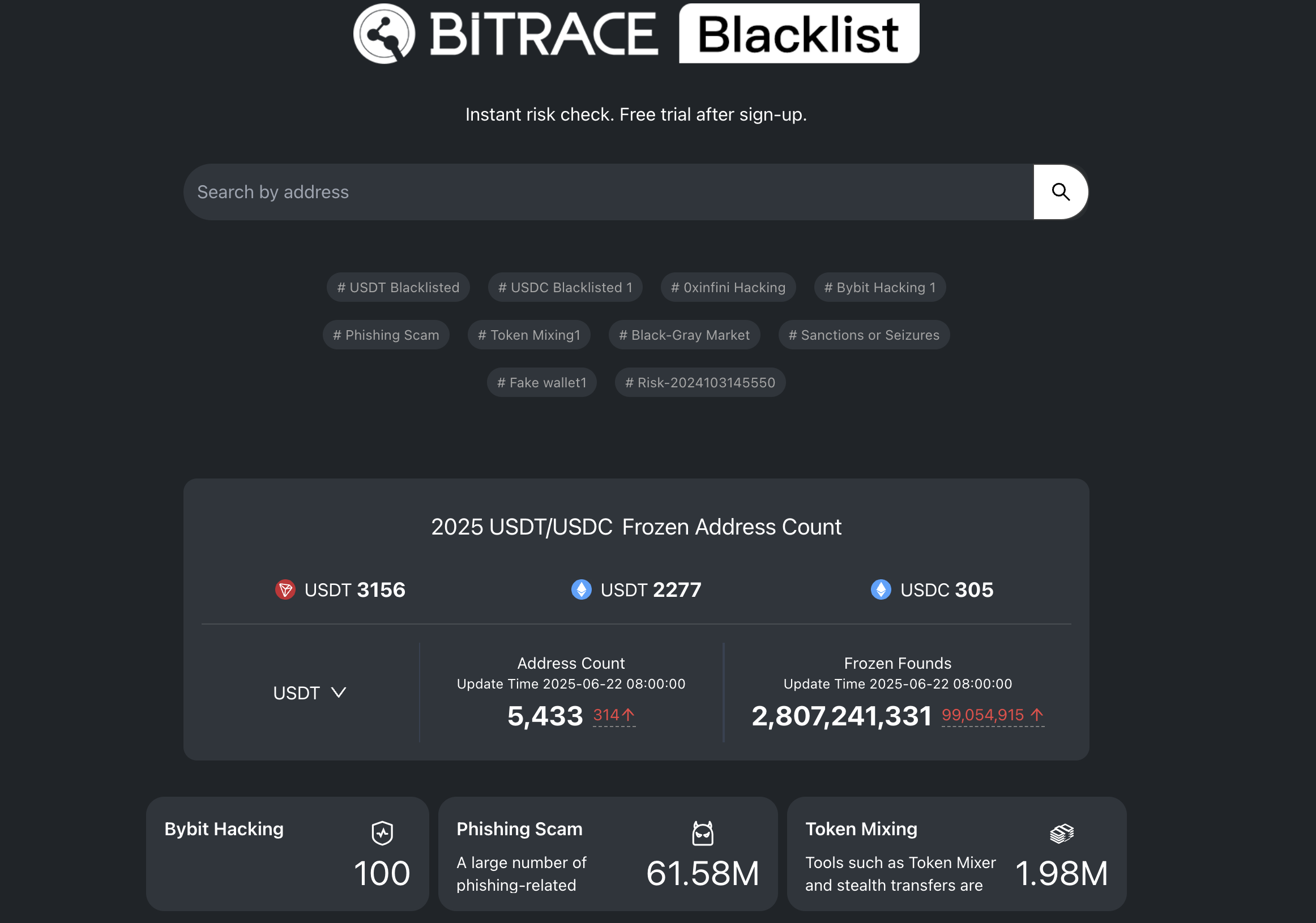Open the Phishing Scam card title
The image size is (1316, 923).
click(519, 829)
